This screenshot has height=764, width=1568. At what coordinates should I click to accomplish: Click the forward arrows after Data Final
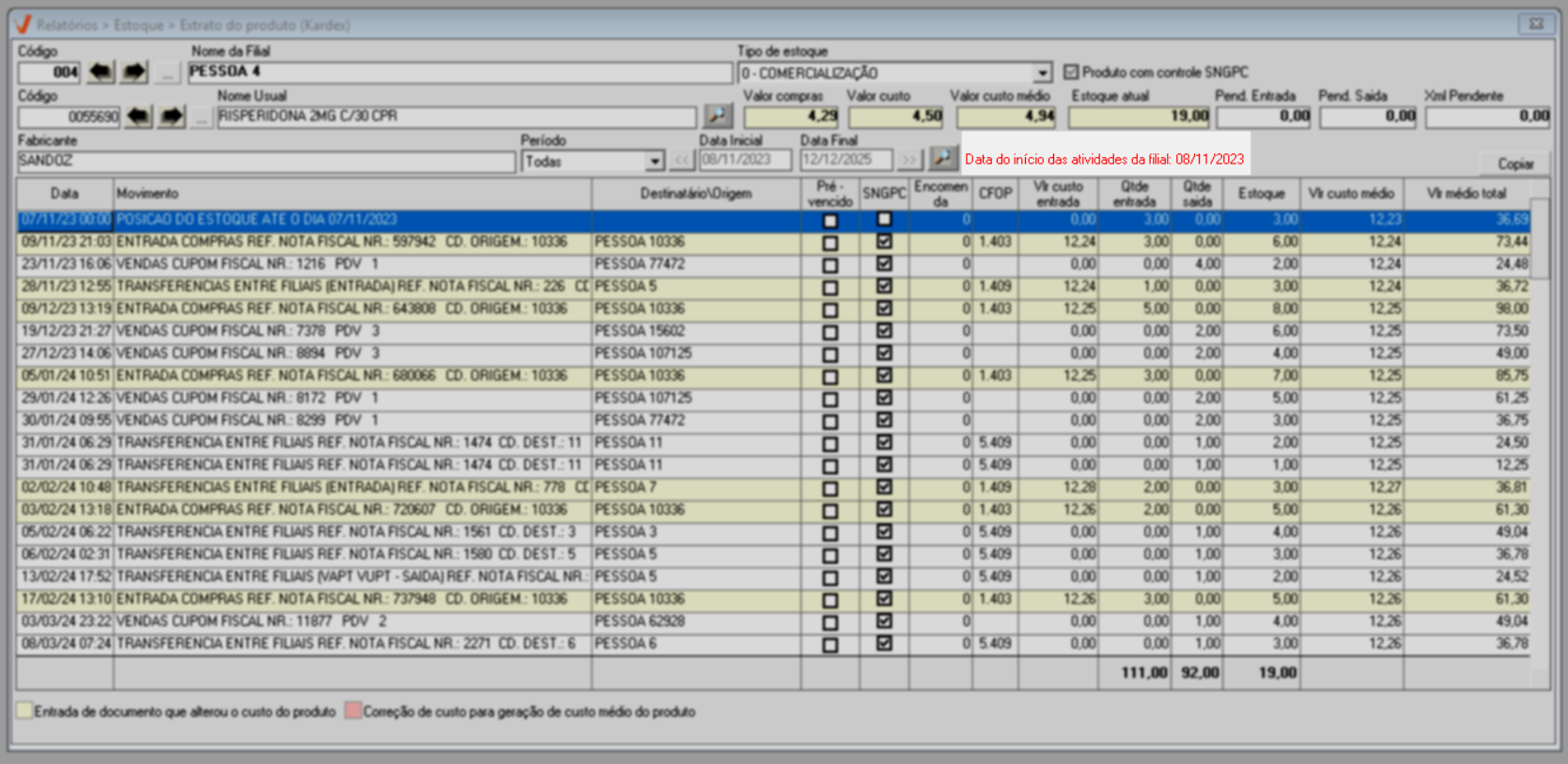click(908, 161)
